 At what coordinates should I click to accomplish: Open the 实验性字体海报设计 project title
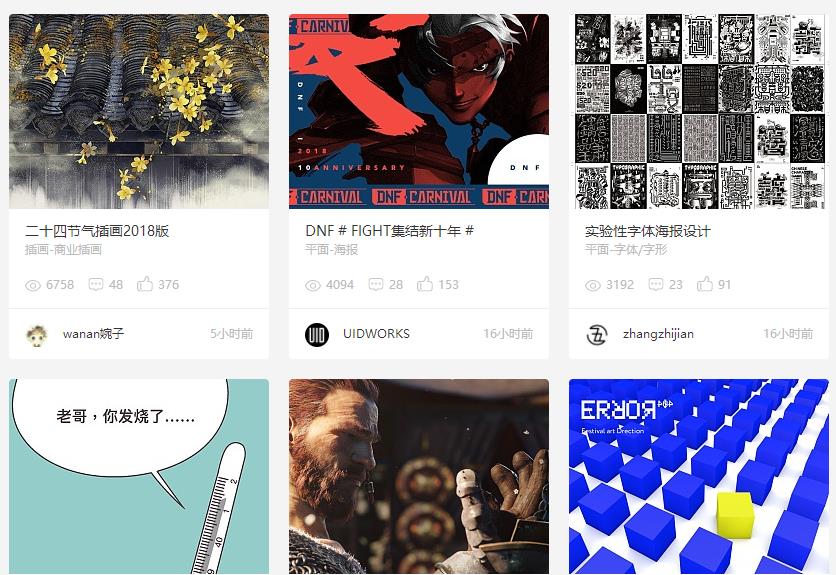pyautogui.click(x=648, y=231)
